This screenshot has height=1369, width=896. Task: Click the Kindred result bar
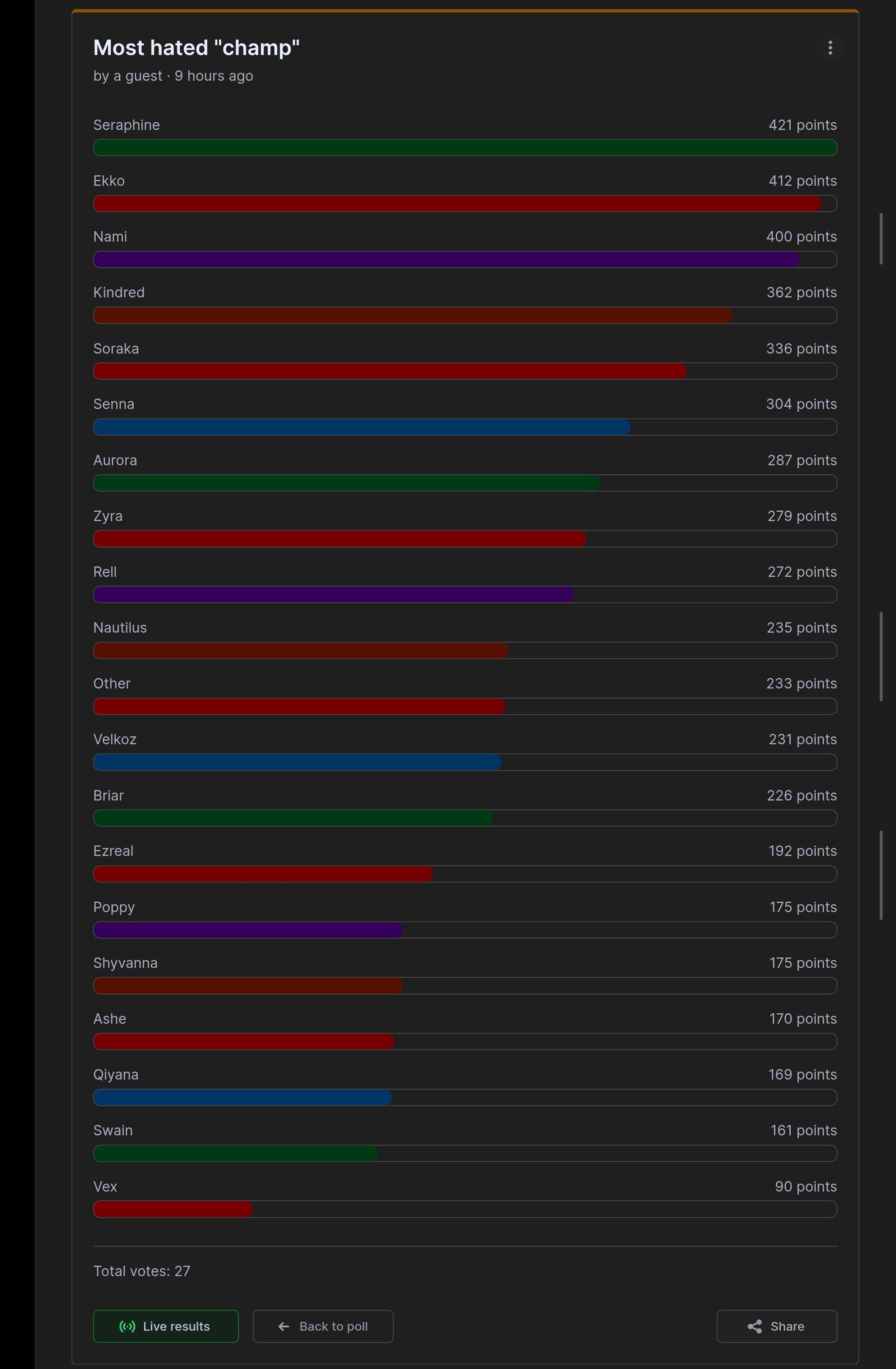coord(465,315)
